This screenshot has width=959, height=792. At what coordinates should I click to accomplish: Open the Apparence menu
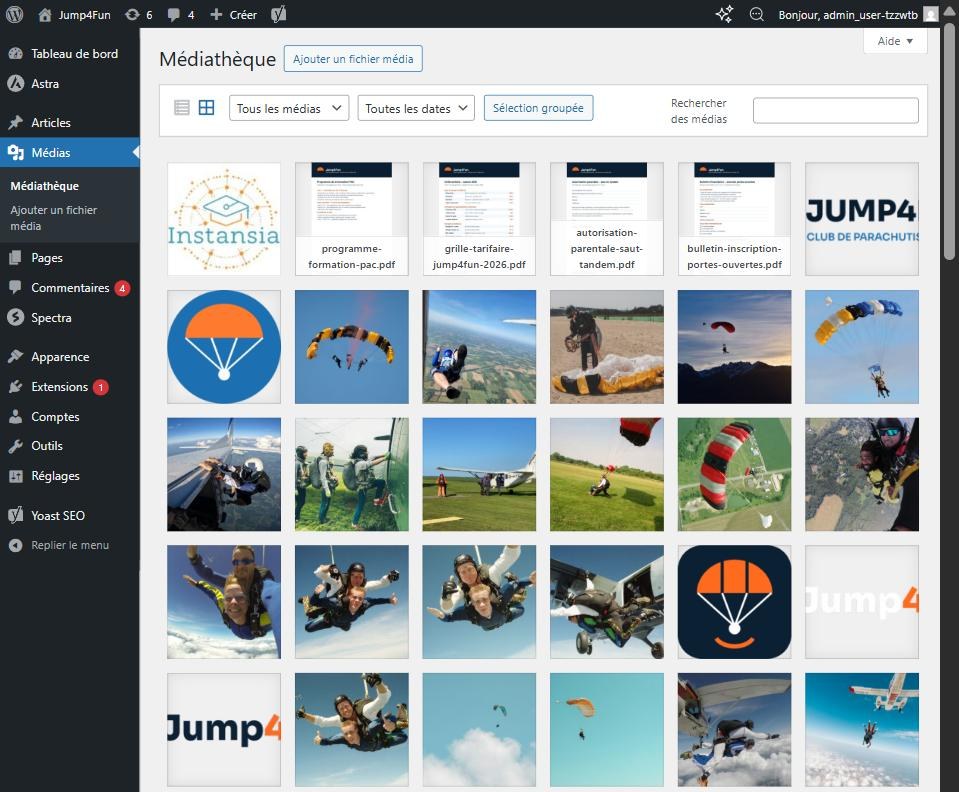pos(70,357)
